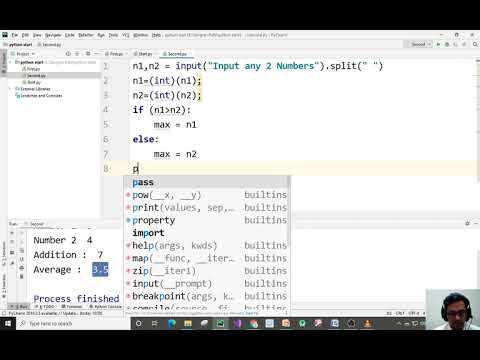Run the Second configuration with green play icon
The height and width of the screenshot is (360, 480).
439,44
